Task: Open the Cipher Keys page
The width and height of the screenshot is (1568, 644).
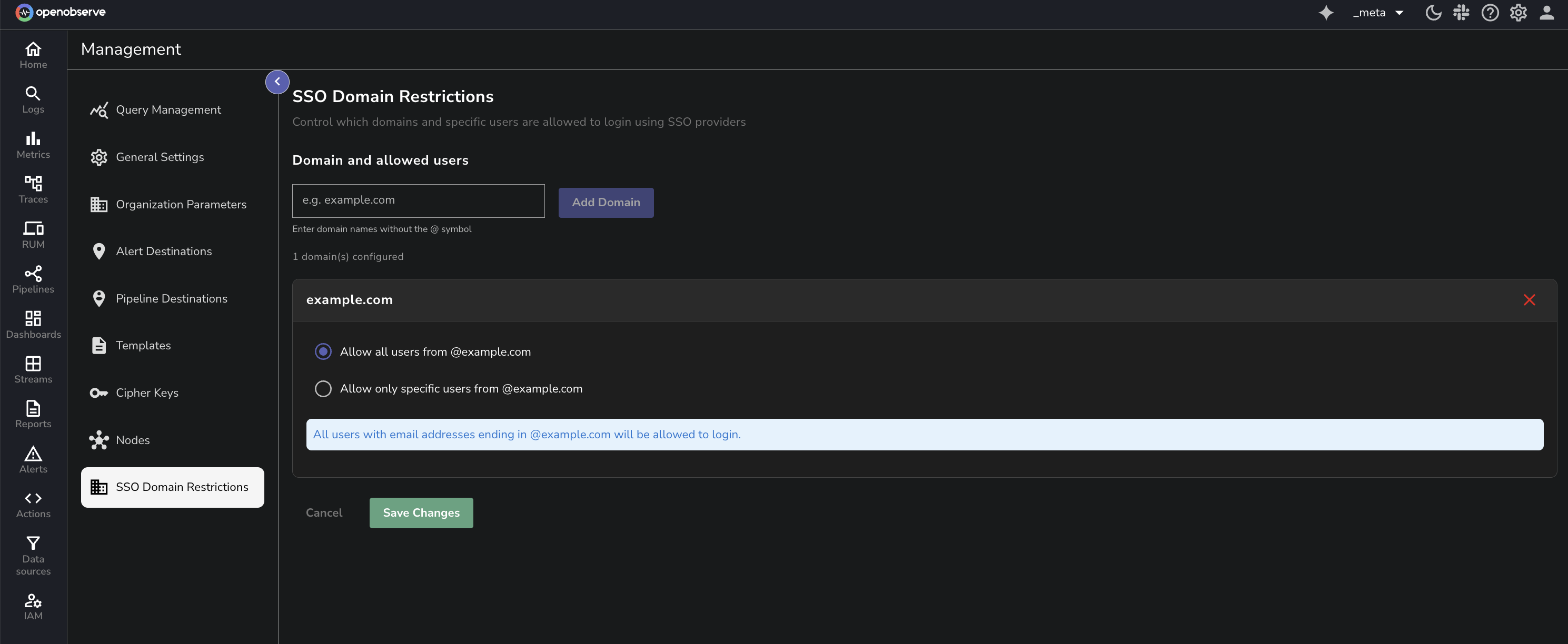Action: point(147,392)
